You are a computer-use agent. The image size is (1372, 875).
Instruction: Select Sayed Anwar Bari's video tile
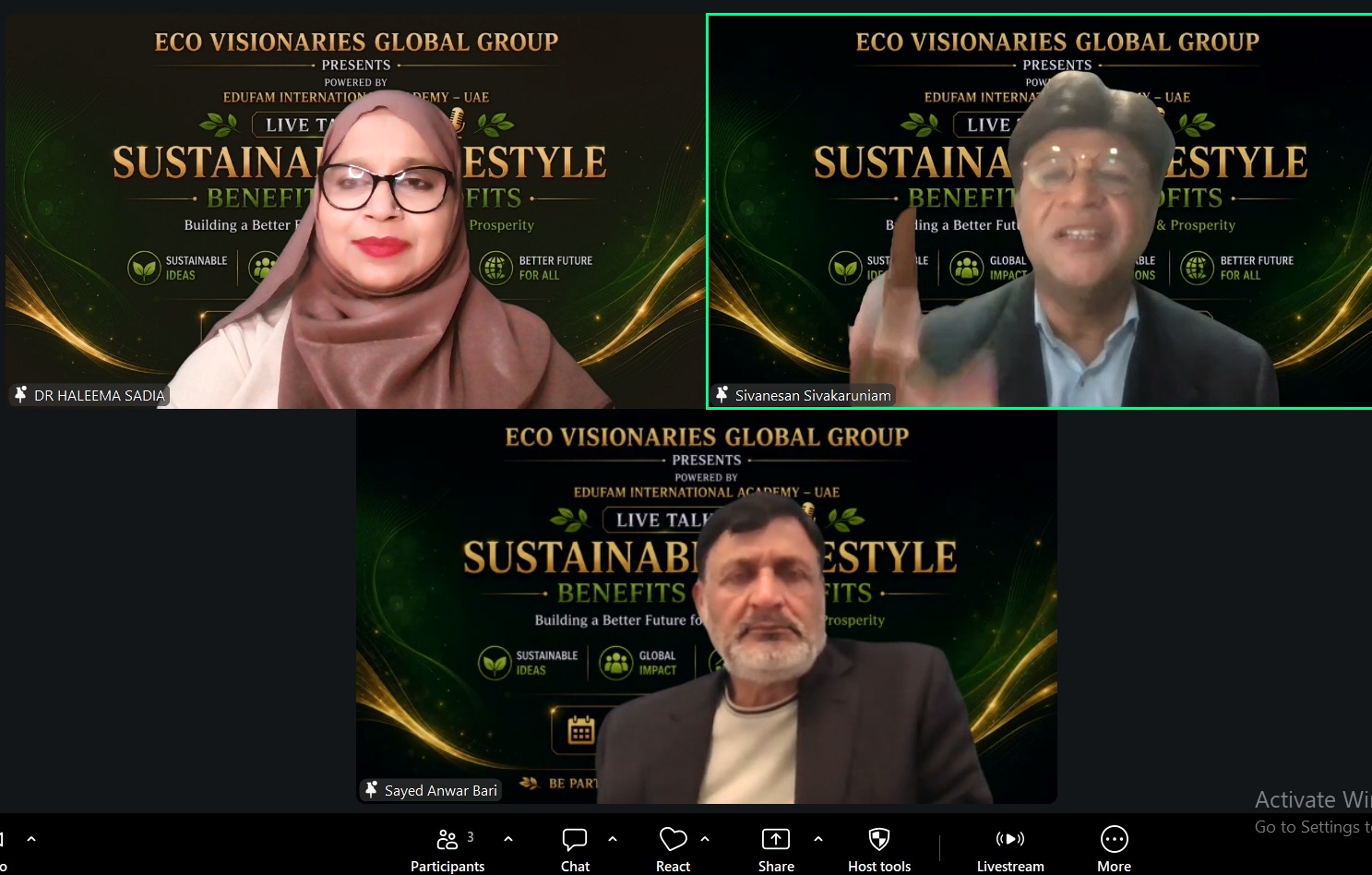tap(707, 606)
